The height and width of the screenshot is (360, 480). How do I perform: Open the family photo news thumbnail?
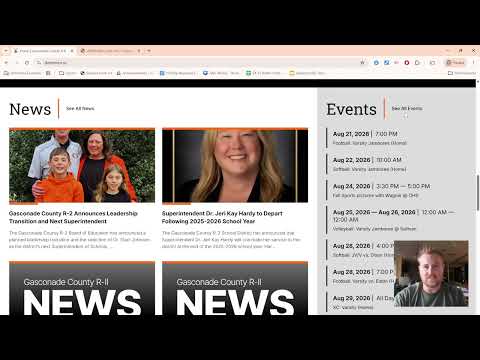(82, 166)
